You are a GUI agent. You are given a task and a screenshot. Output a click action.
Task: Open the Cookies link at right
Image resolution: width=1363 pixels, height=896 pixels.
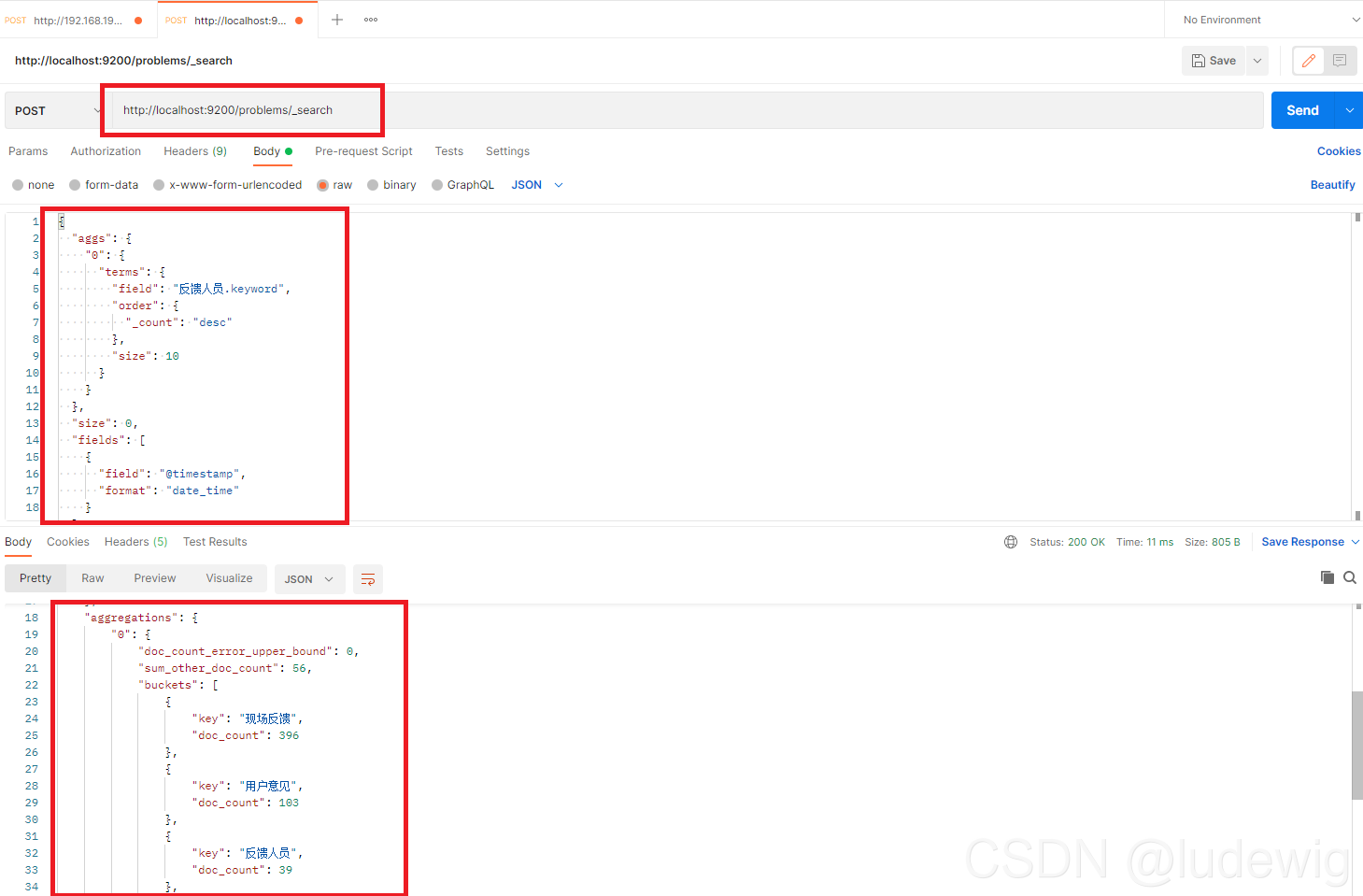[x=1339, y=151]
